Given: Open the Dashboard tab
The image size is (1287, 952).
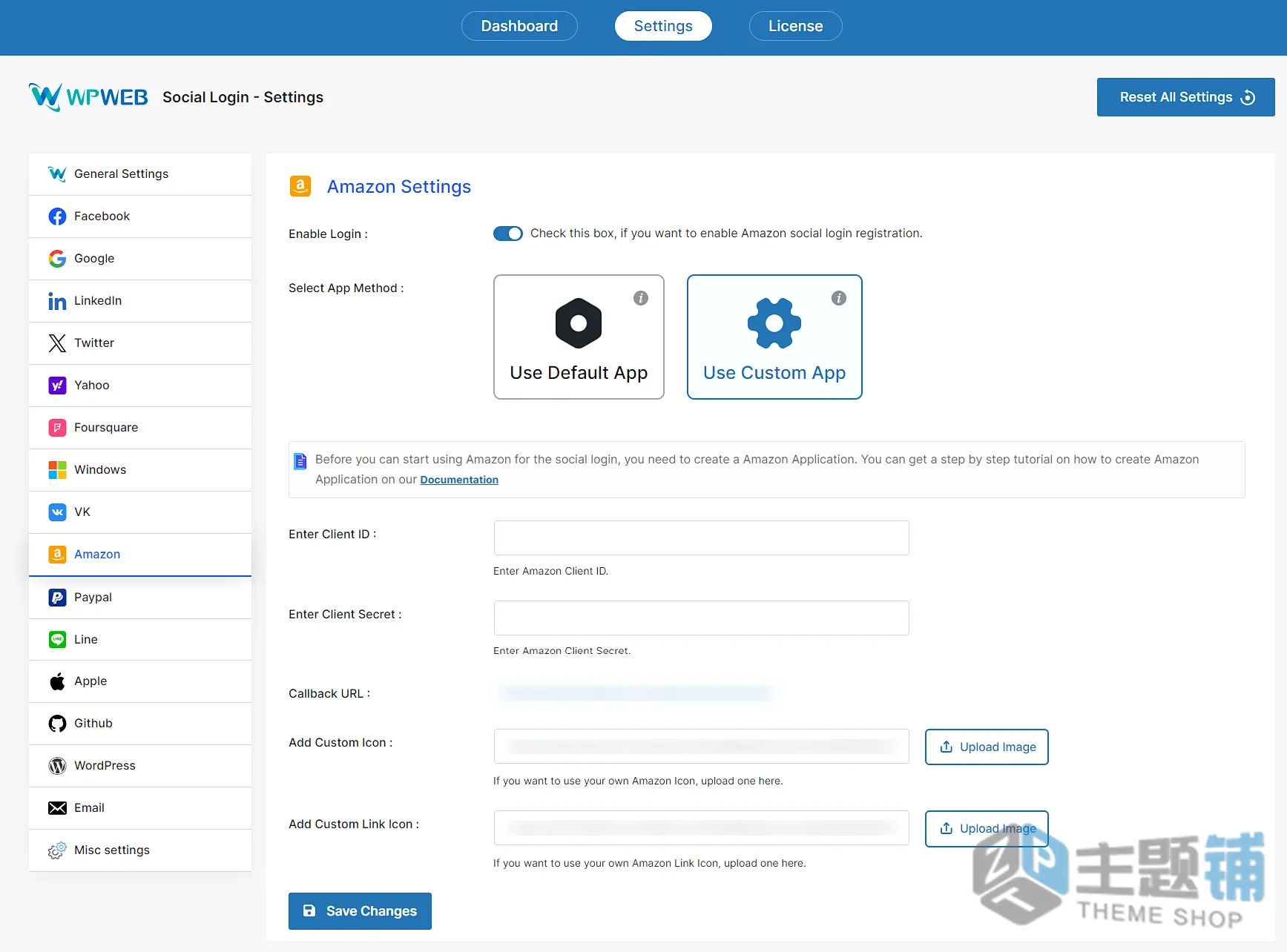Looking at the screenshot, I should 519,26.
